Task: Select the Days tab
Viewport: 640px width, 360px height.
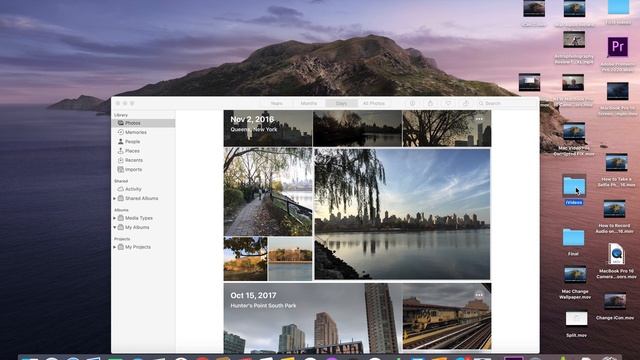Action: (x=341, y=103)
